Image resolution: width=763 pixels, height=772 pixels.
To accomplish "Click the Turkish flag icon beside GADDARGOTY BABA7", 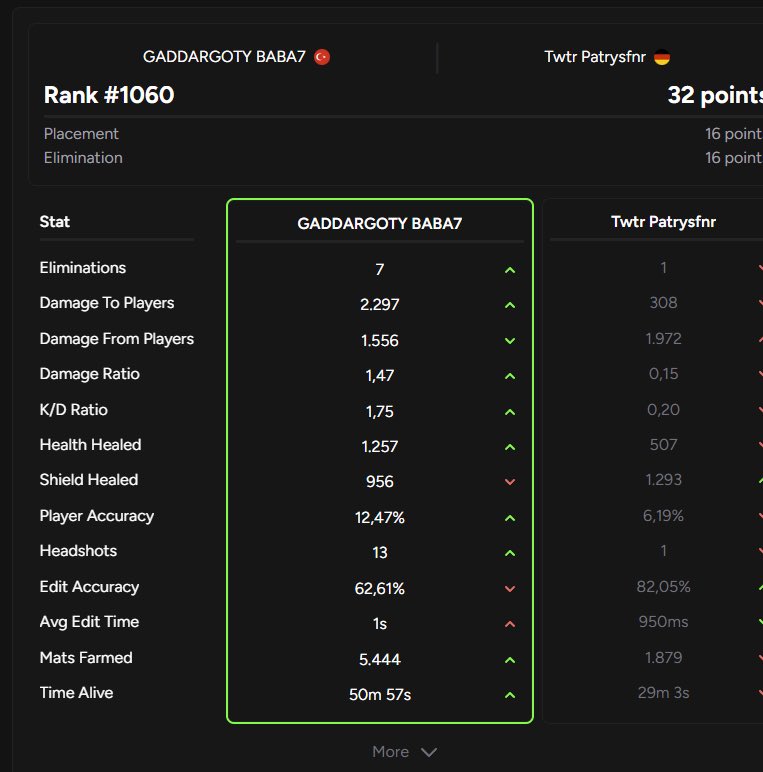I will 322,57.
